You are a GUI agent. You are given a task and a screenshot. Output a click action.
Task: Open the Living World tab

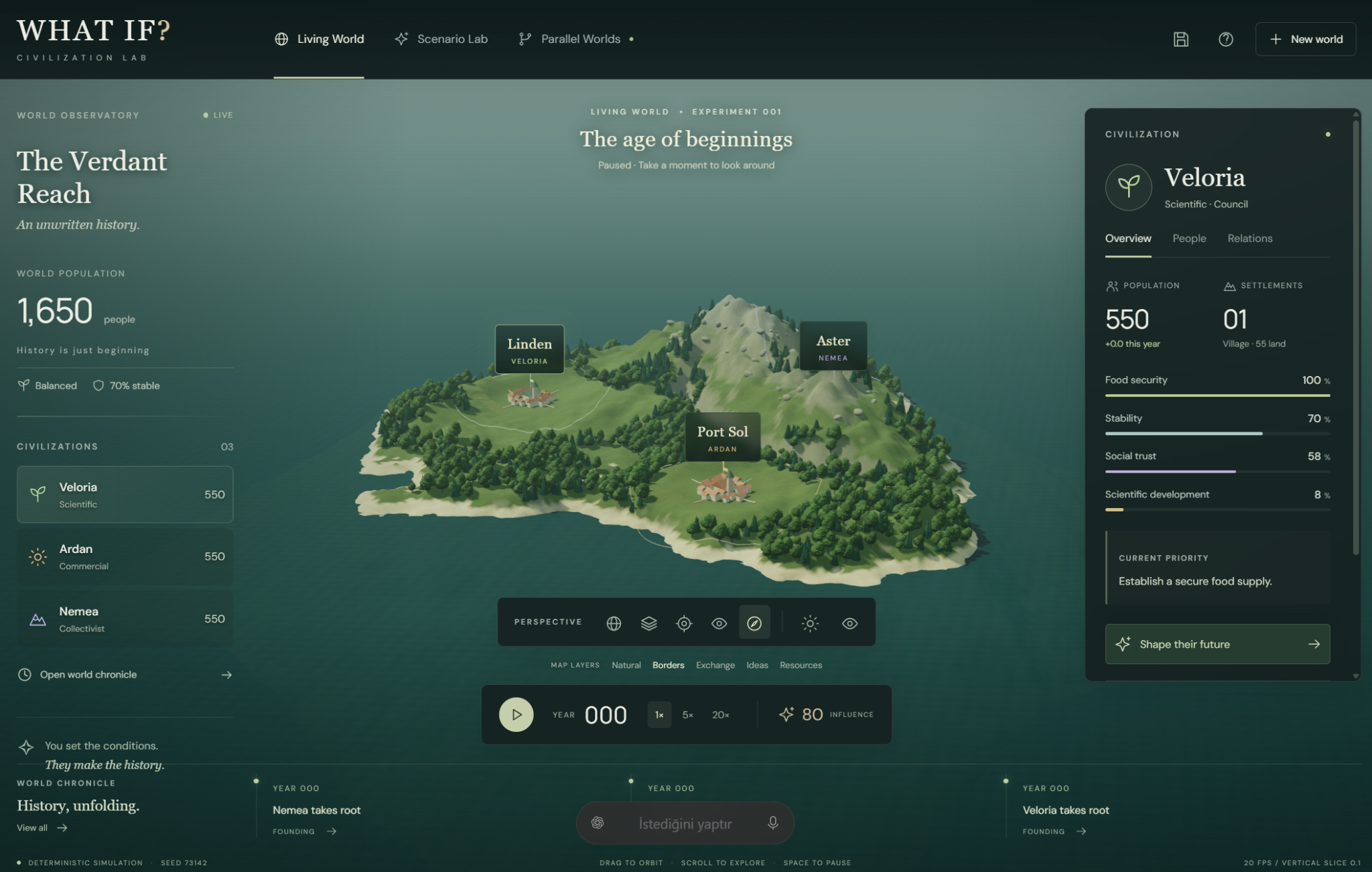click(x=319, y=39)
